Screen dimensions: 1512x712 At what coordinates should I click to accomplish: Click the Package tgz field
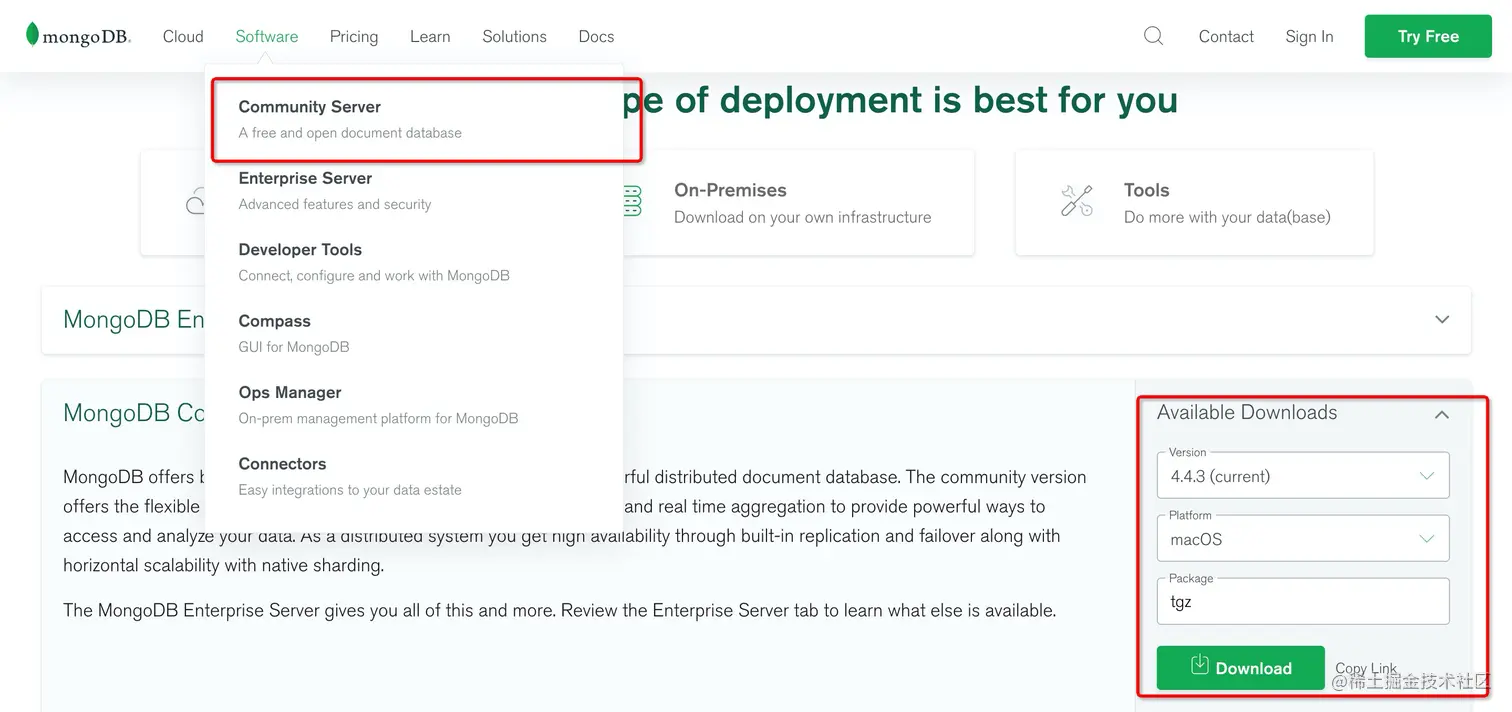(1303, 601)
